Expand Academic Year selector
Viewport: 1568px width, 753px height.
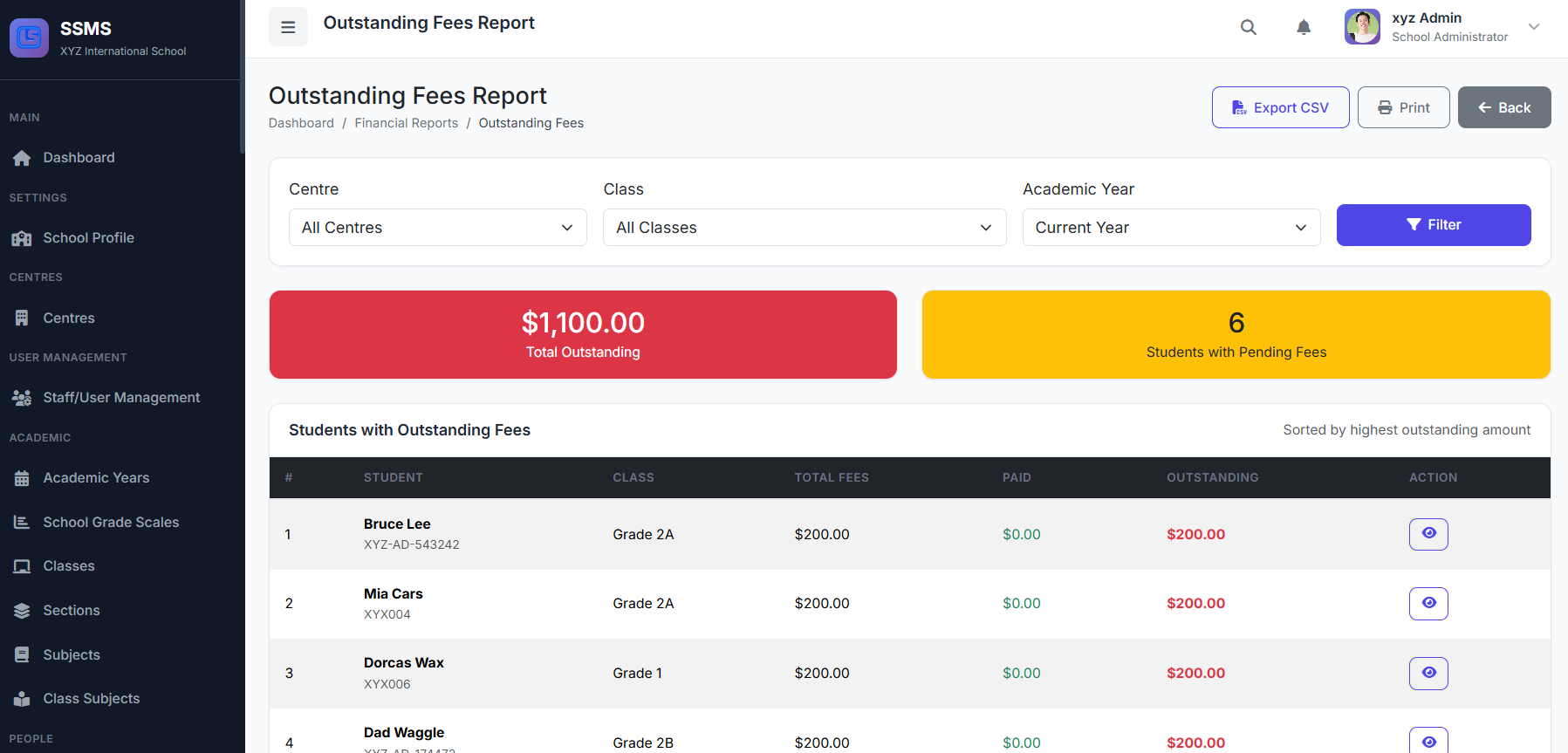coord(1170,228)
